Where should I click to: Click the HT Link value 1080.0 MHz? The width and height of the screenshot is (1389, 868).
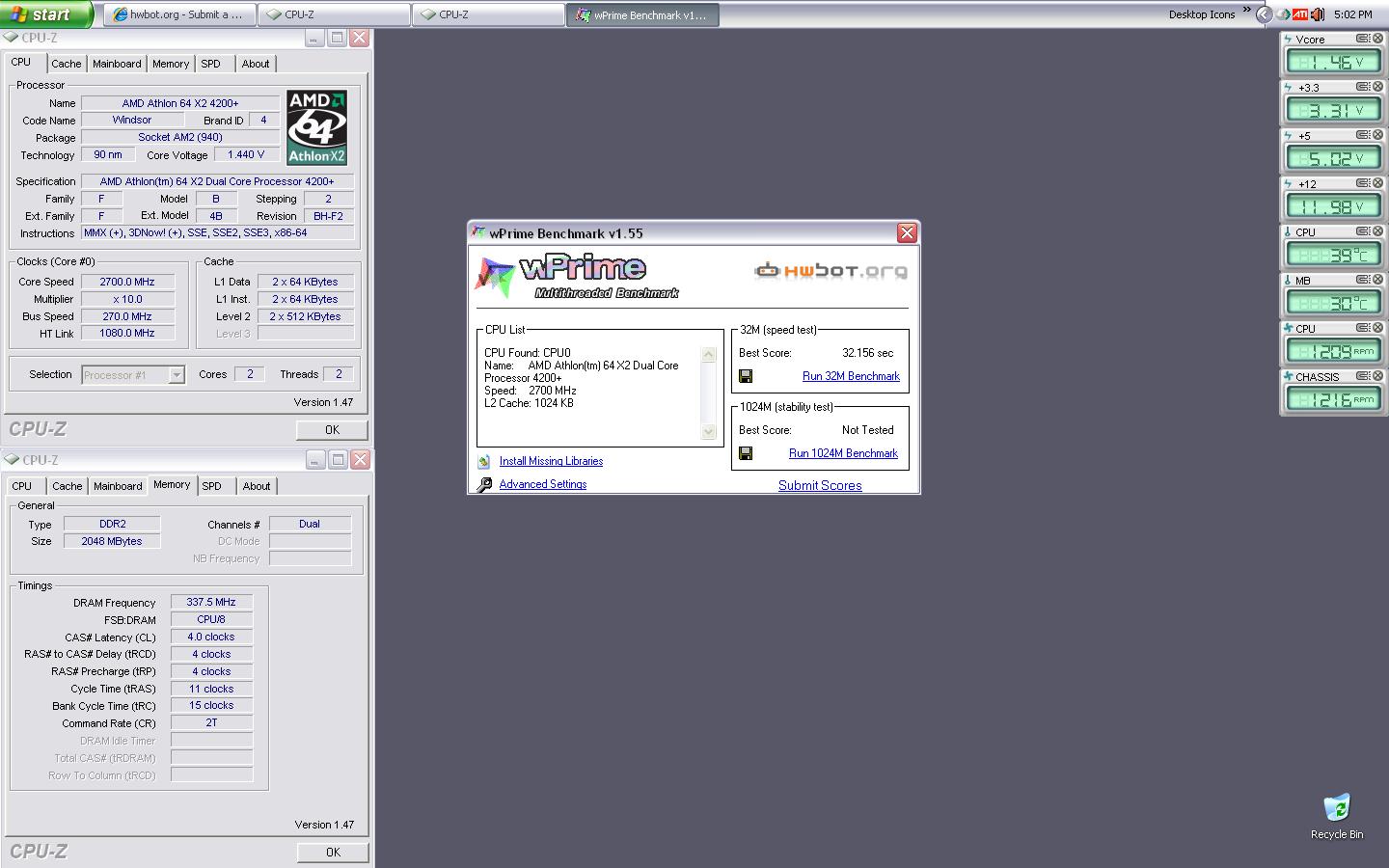pyautogui.click(x=127, y=333)
